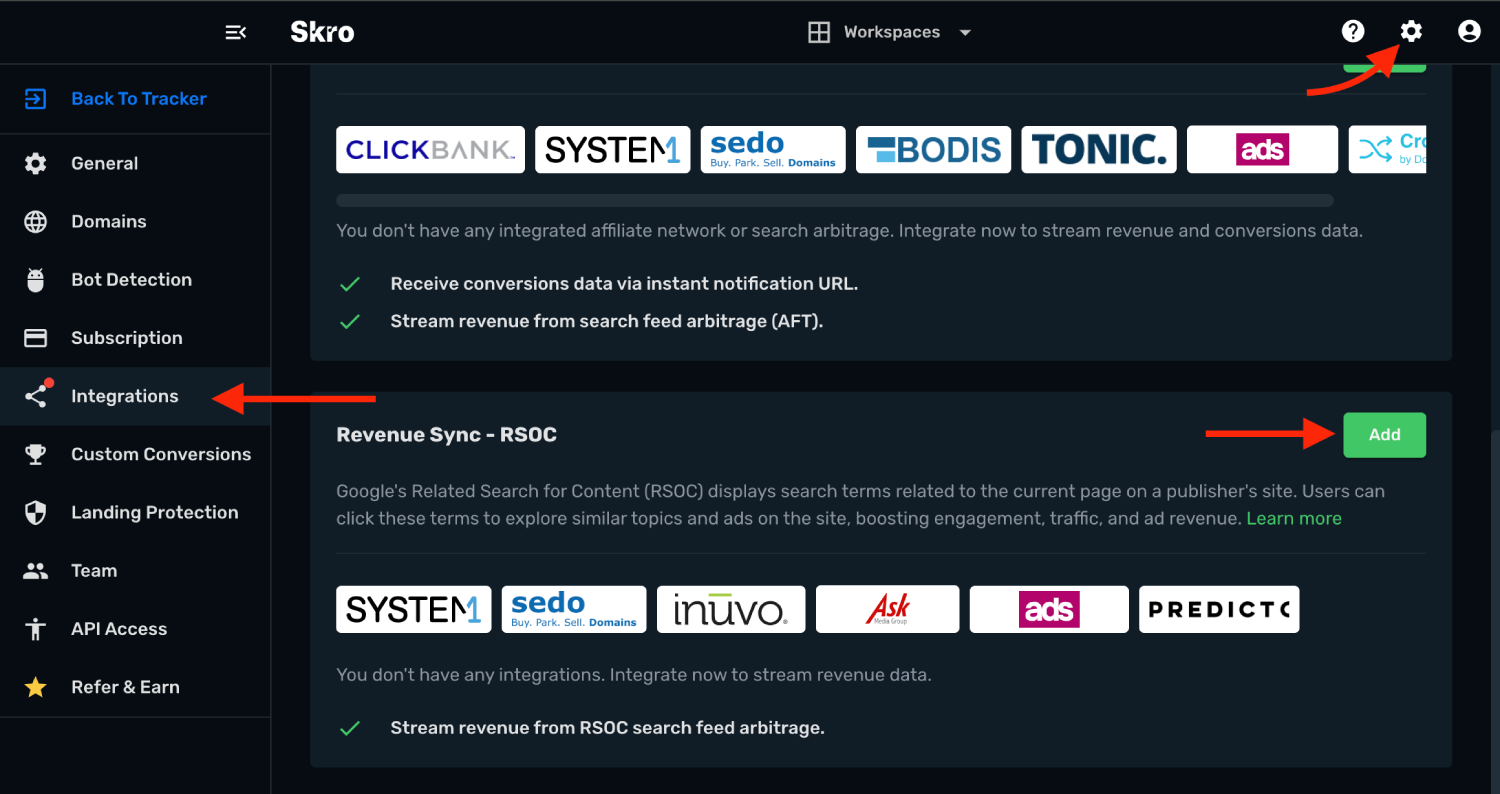Select the Tonic network logo
This screenshot has width=1500, height=794.
pyautogui.click(x=1099, y=150)
